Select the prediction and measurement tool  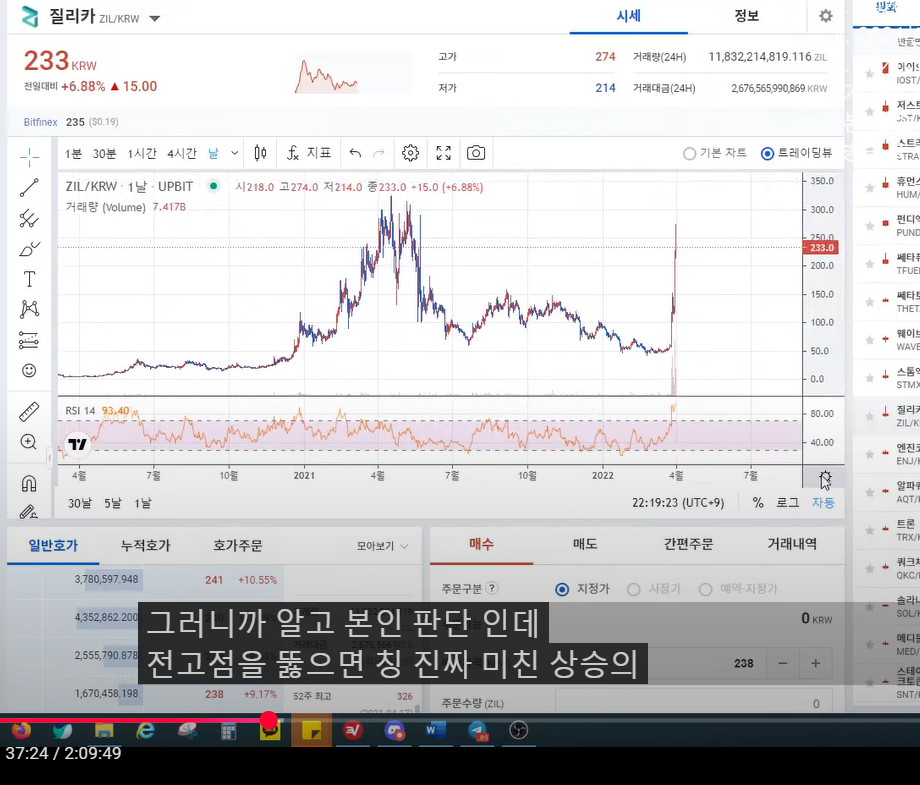click(29, 340)
